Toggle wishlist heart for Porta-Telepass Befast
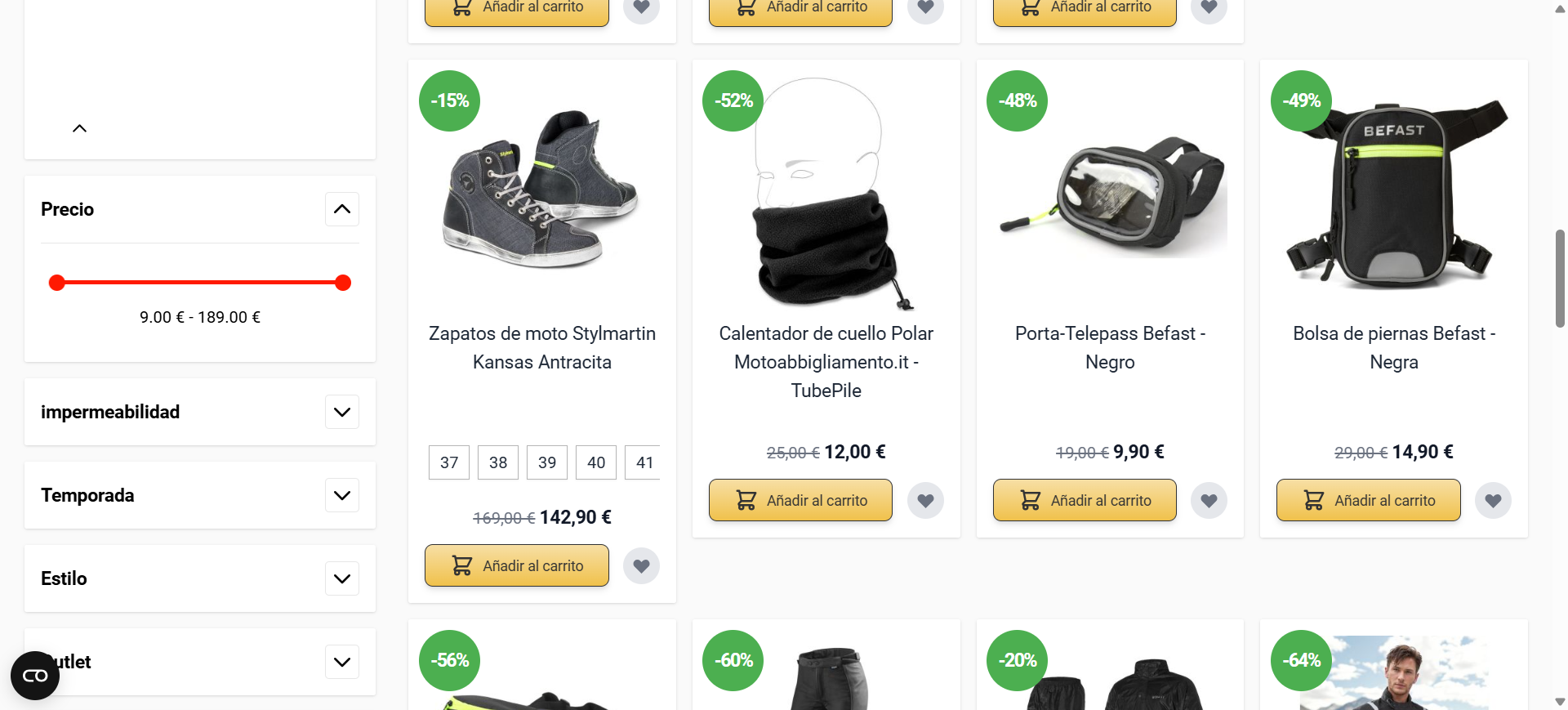1568x710 pixels. (x=1209, y=500)
